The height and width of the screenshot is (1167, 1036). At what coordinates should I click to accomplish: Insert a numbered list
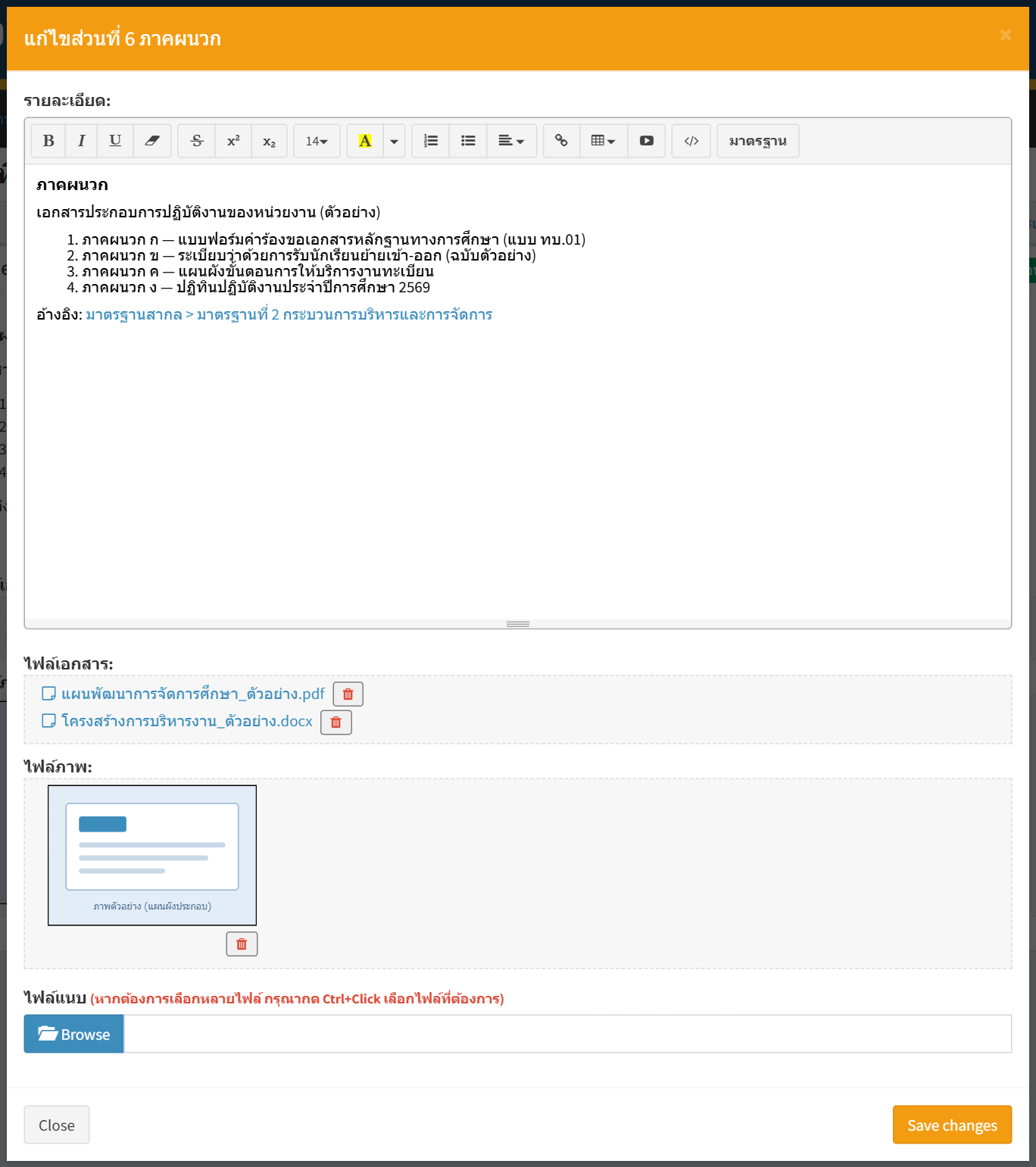[x=431, y=141]
